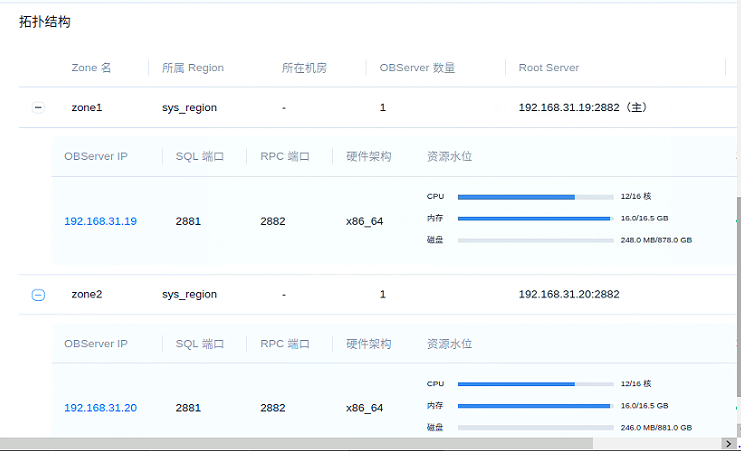Click 246.0 MB/881.0 GB disk value

pyautogui.click(x=656, y=428)
